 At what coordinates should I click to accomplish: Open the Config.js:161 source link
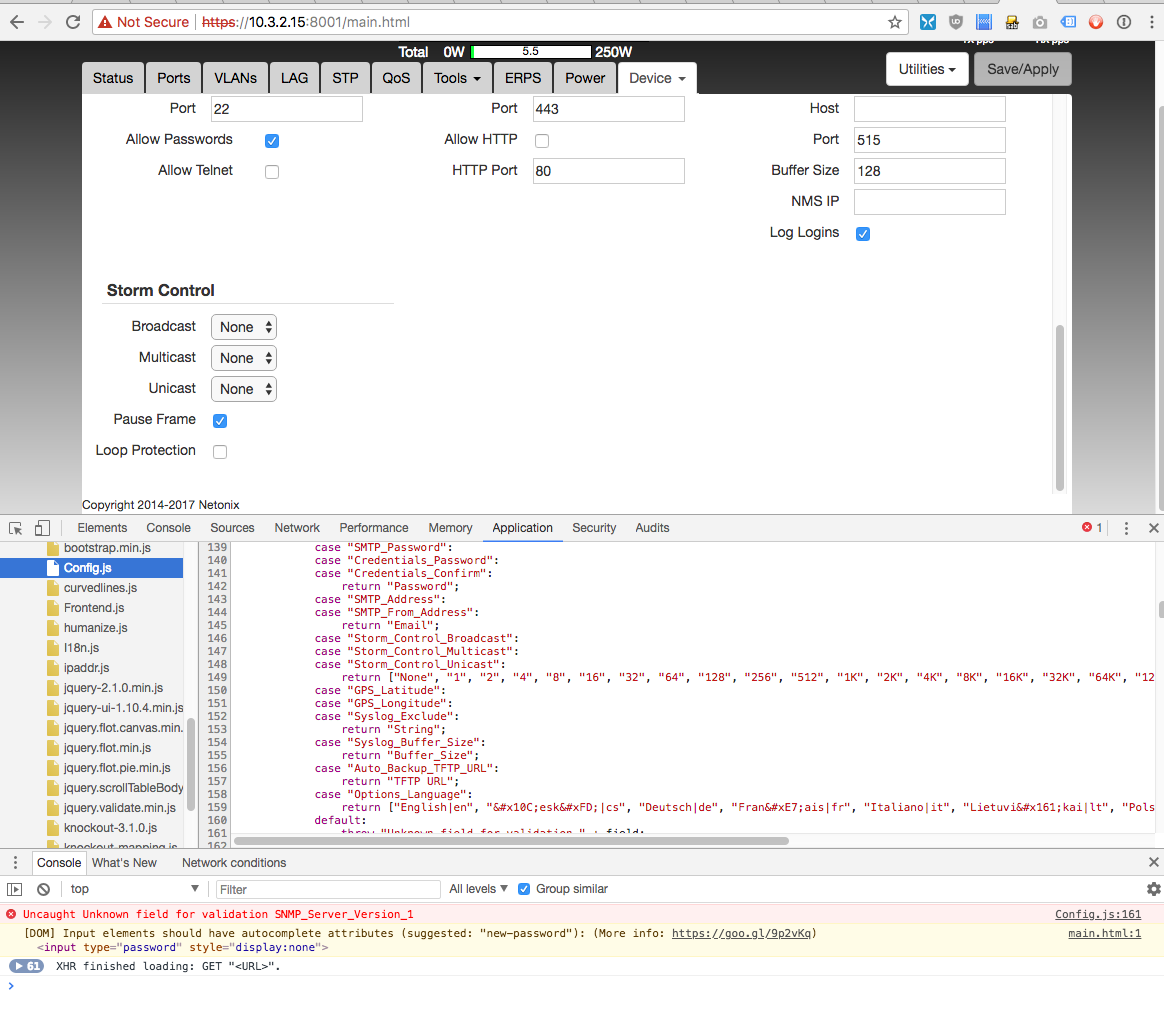coord(1097,914)
